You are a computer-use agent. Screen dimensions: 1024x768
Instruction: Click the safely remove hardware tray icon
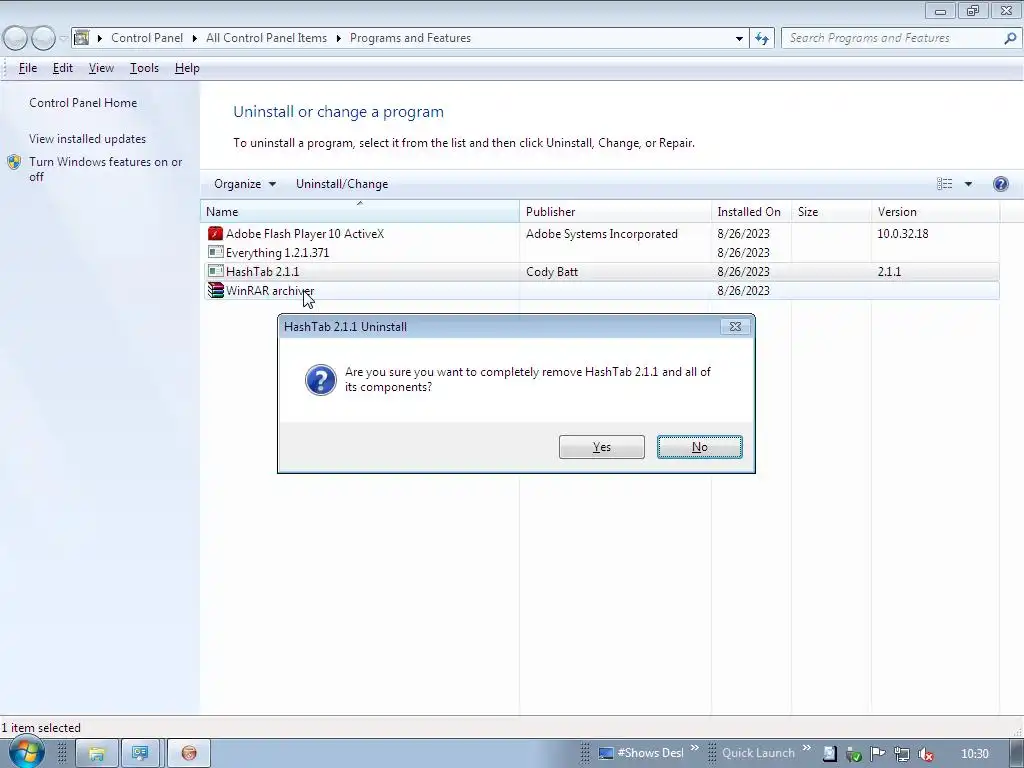(x=853, y=754)
